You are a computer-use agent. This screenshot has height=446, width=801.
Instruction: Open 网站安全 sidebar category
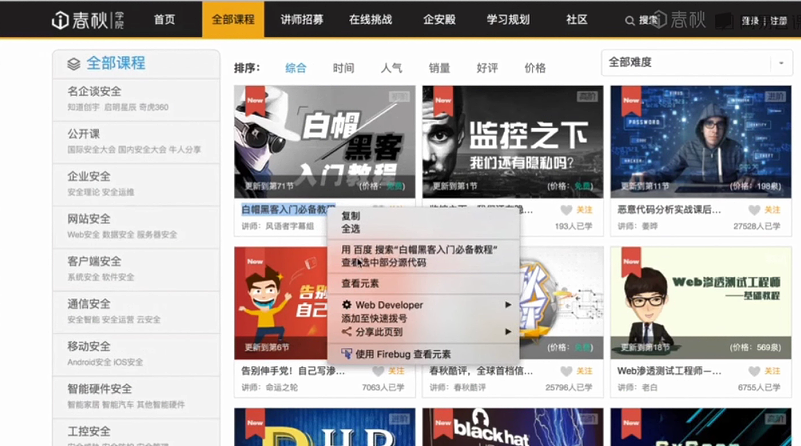pos(89,219)
